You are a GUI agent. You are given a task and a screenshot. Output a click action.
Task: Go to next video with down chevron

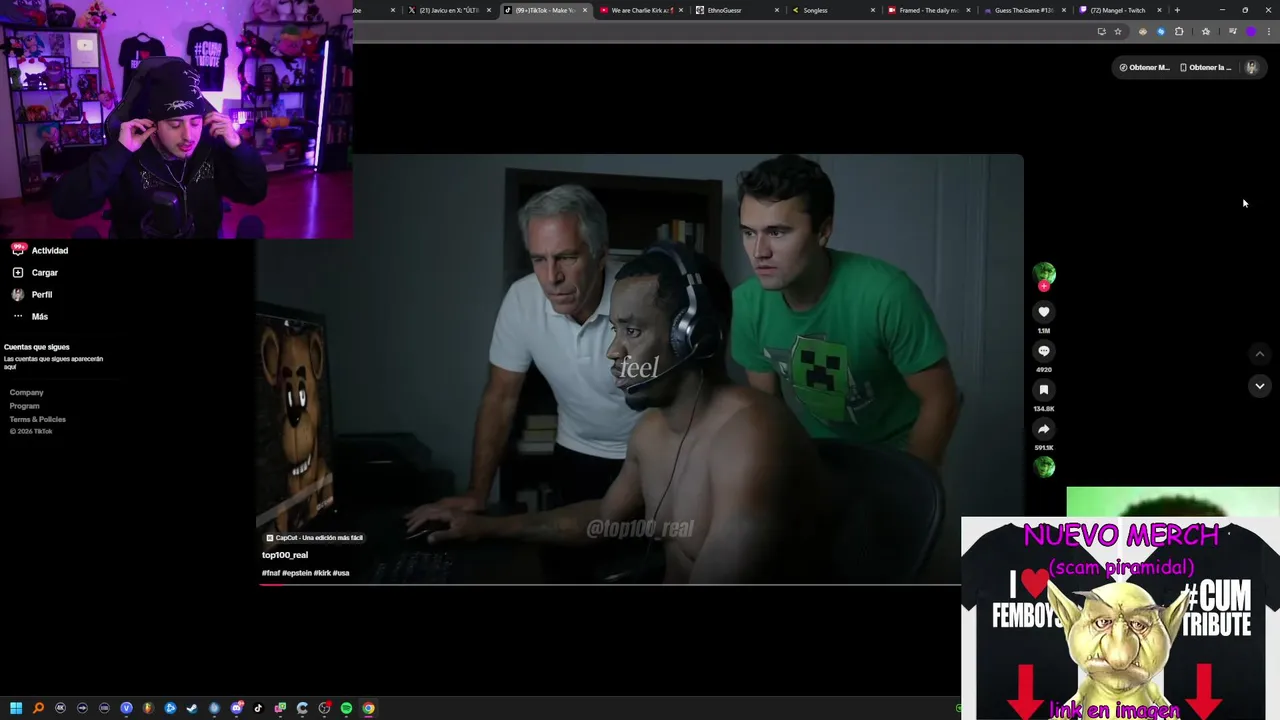[1259, 386]
